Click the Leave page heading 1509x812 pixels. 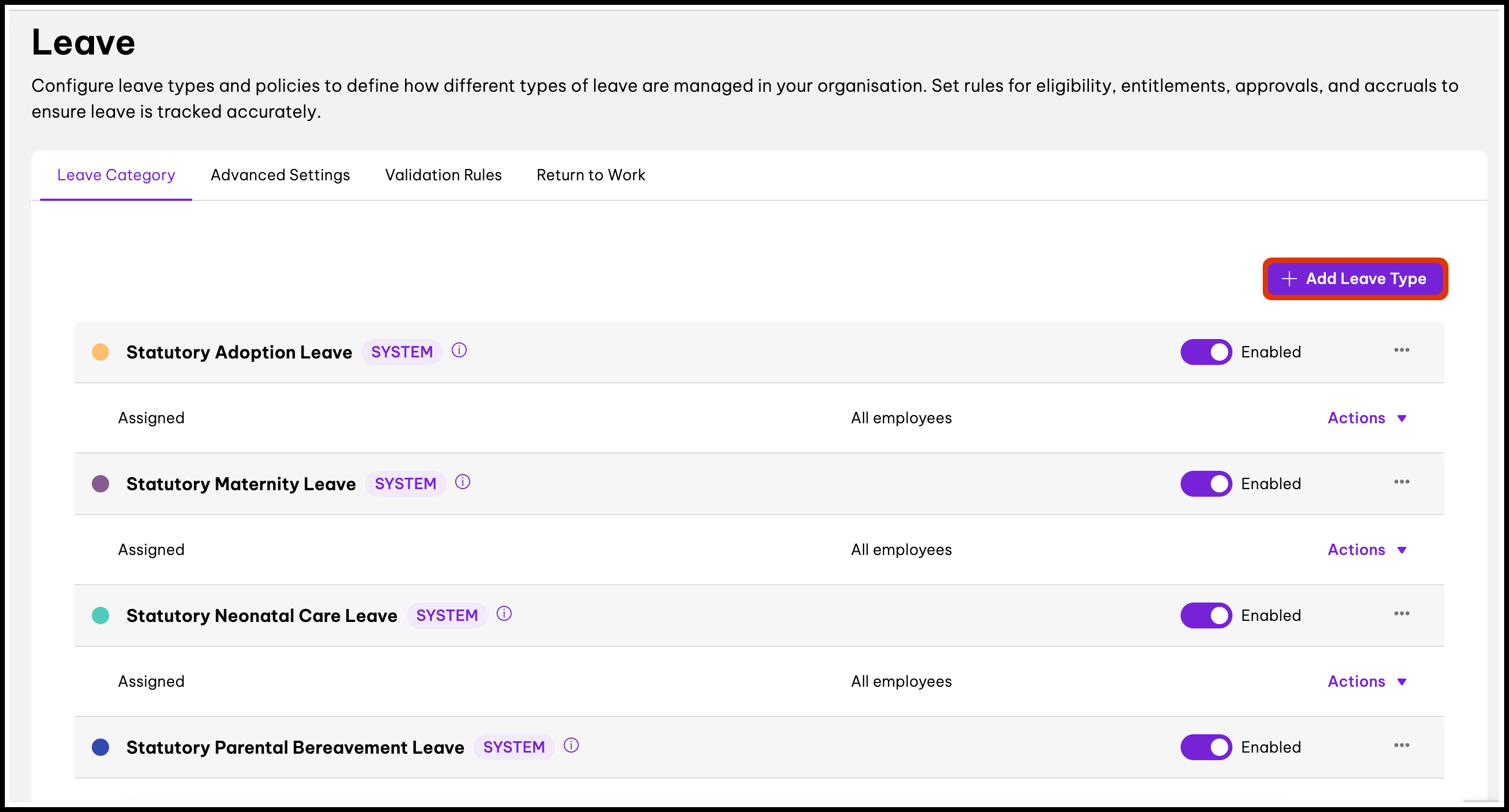[x=83, y=42]
